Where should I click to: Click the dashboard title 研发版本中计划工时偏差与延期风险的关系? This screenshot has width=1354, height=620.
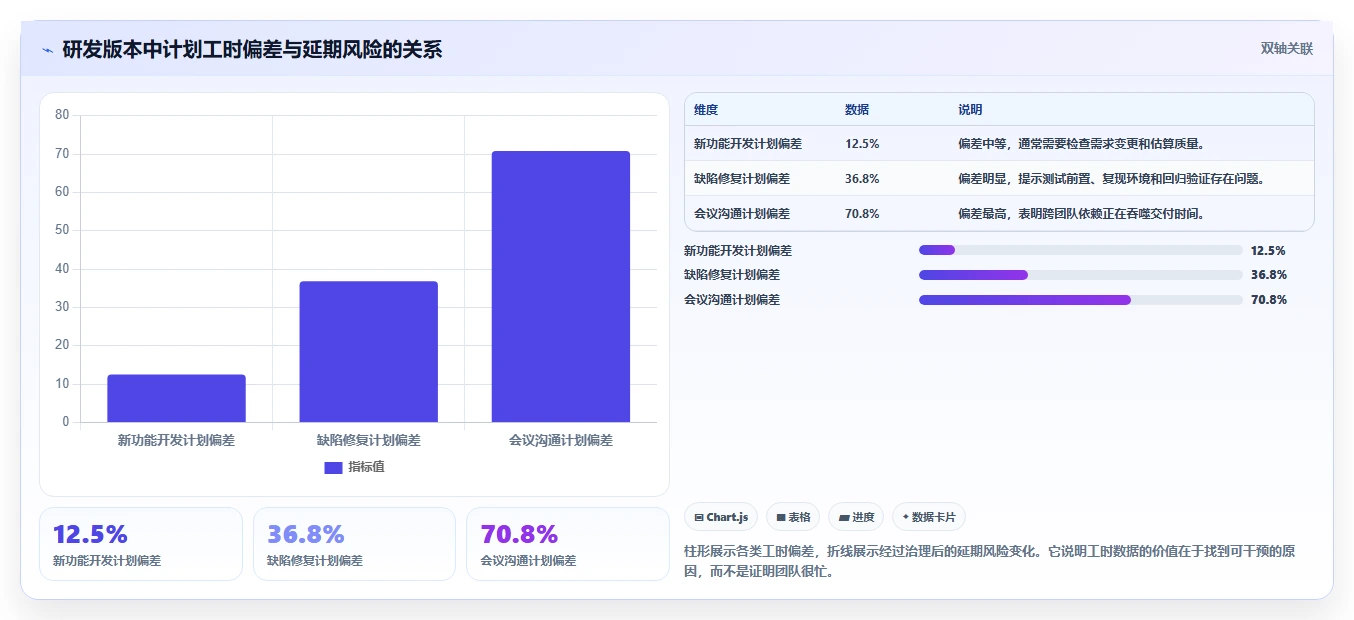coord(252,50)
